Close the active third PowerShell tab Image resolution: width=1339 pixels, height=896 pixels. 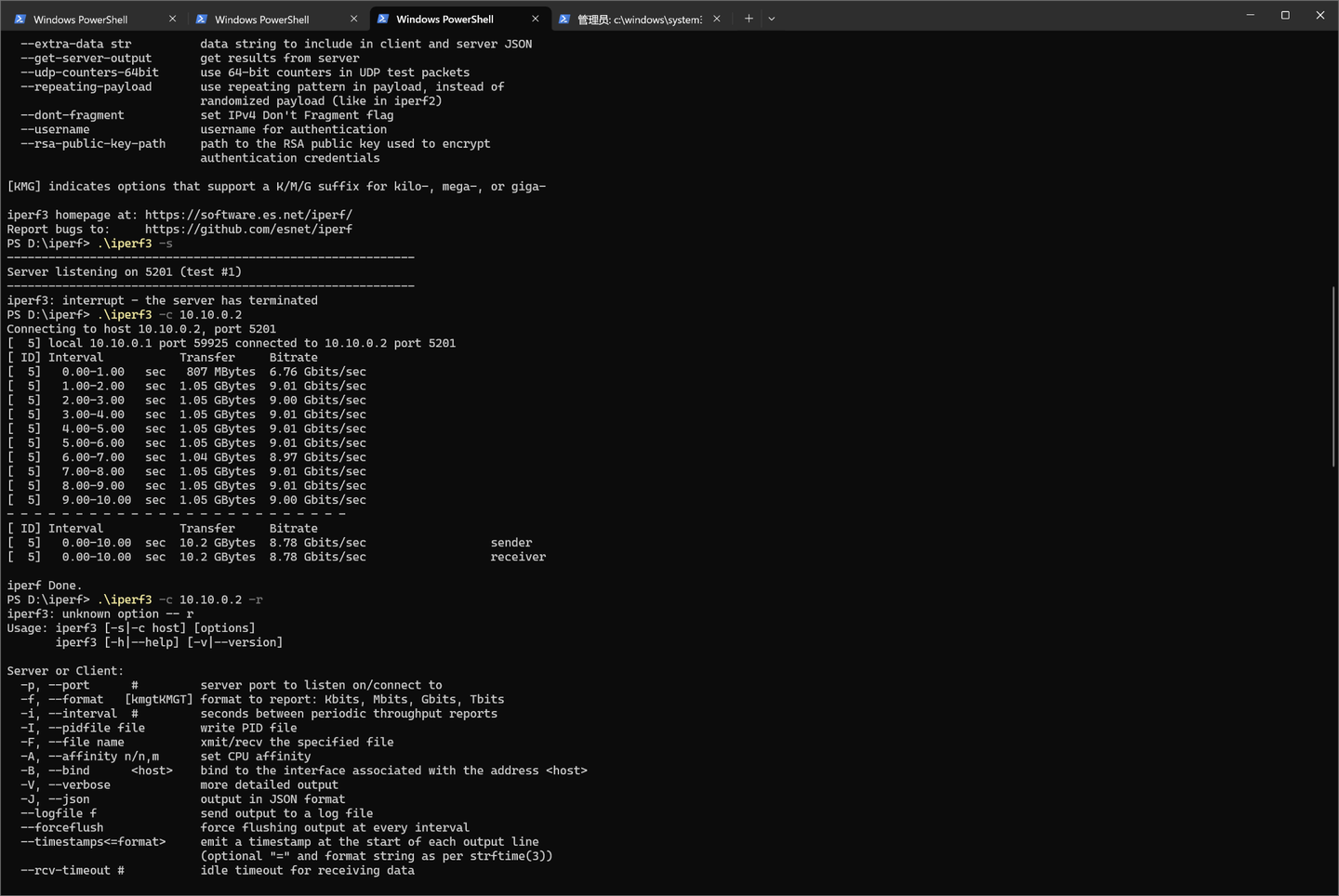pyautogui.click(x=535, y=19)
